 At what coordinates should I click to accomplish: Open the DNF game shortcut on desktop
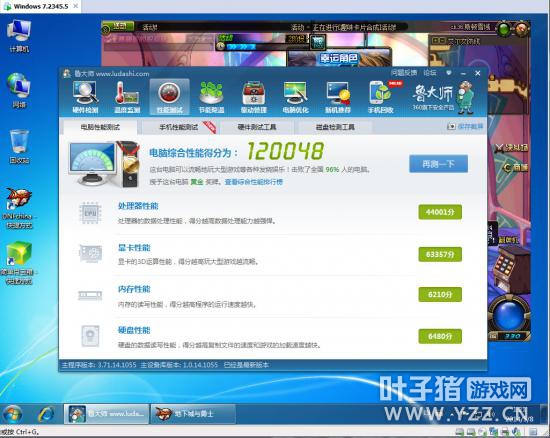18,208
